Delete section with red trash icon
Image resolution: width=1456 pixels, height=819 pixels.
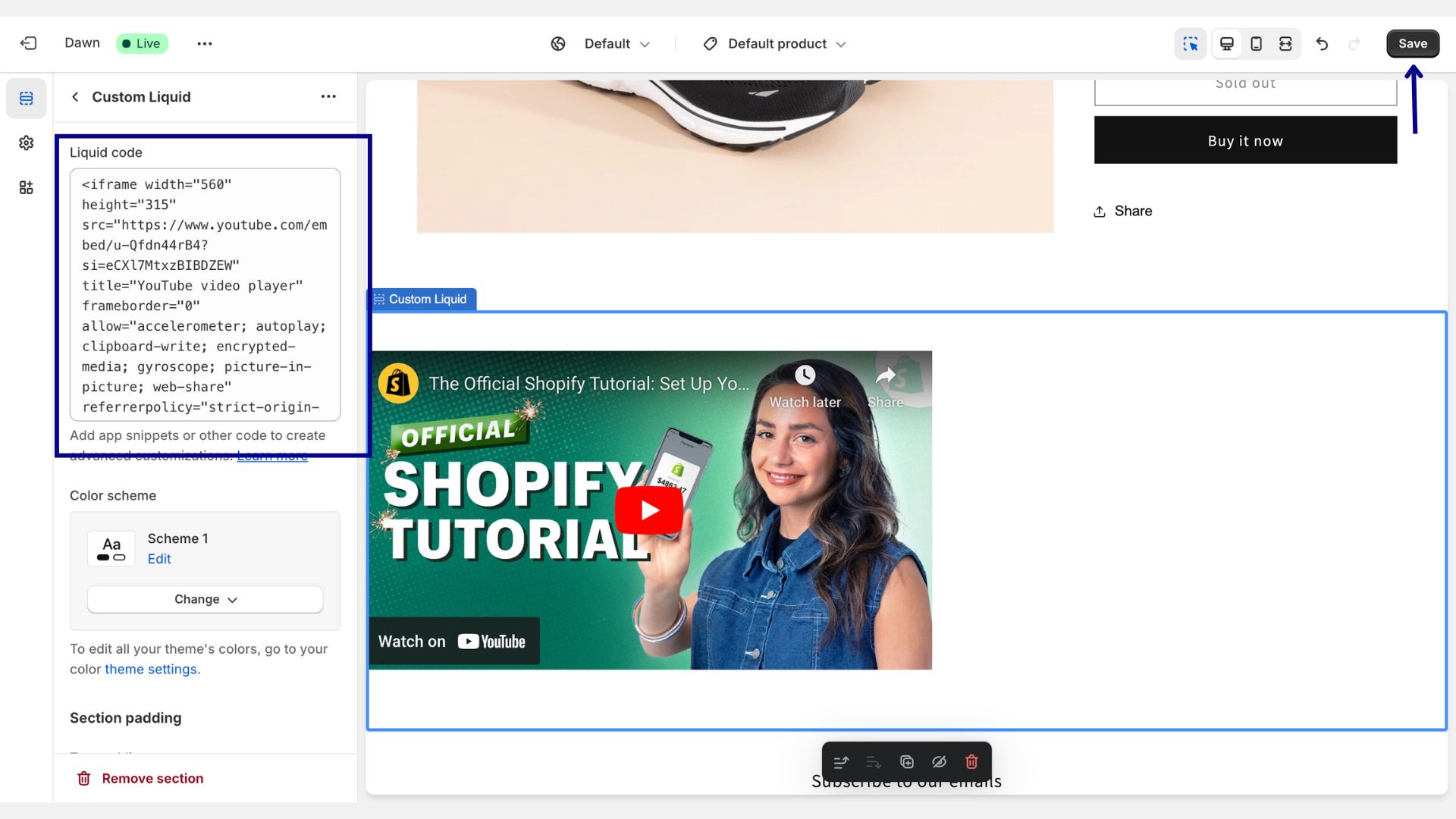coord(971,762)
